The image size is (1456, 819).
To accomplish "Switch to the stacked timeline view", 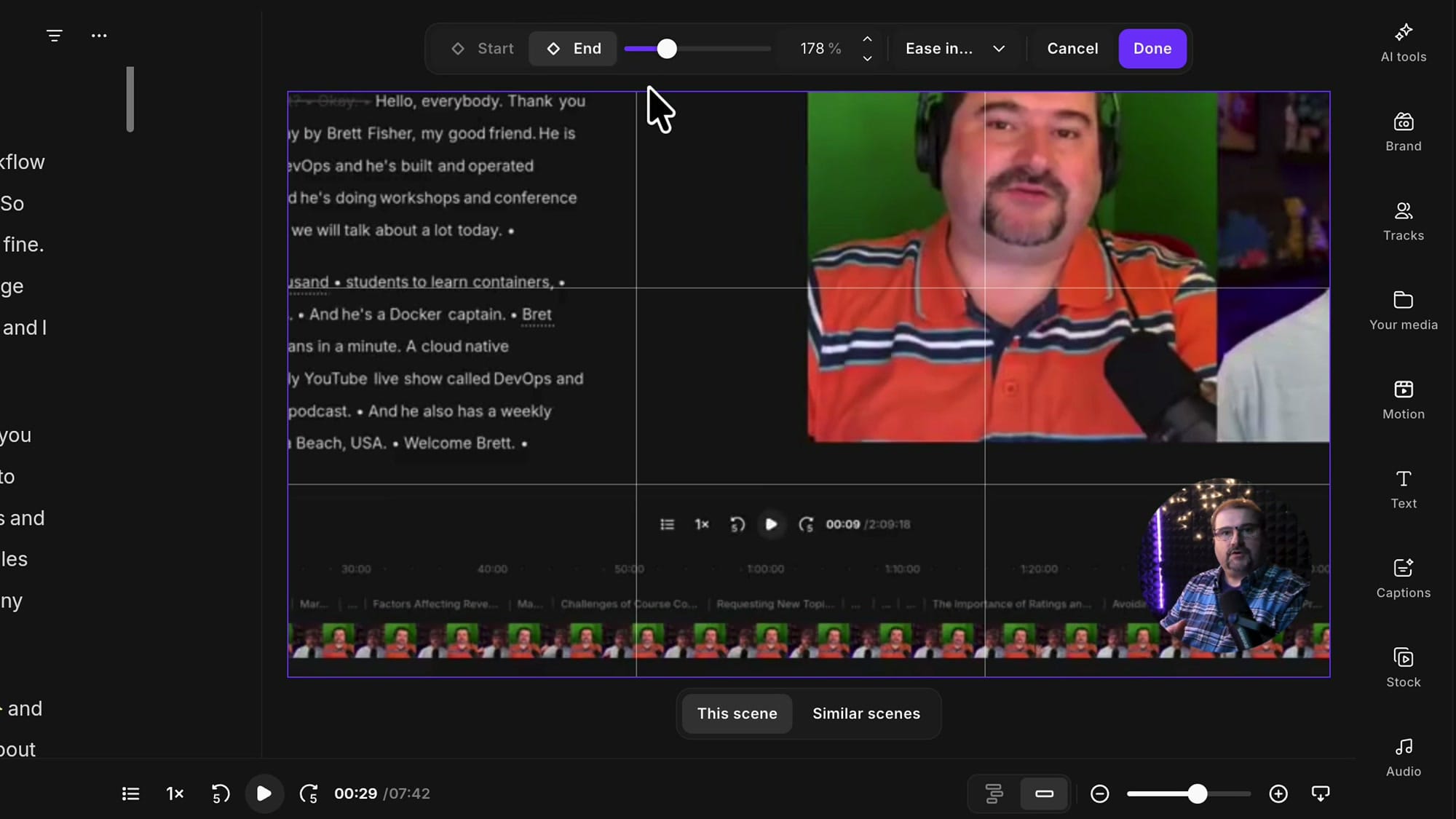I will pyautogui.click(x=994, y=794).
